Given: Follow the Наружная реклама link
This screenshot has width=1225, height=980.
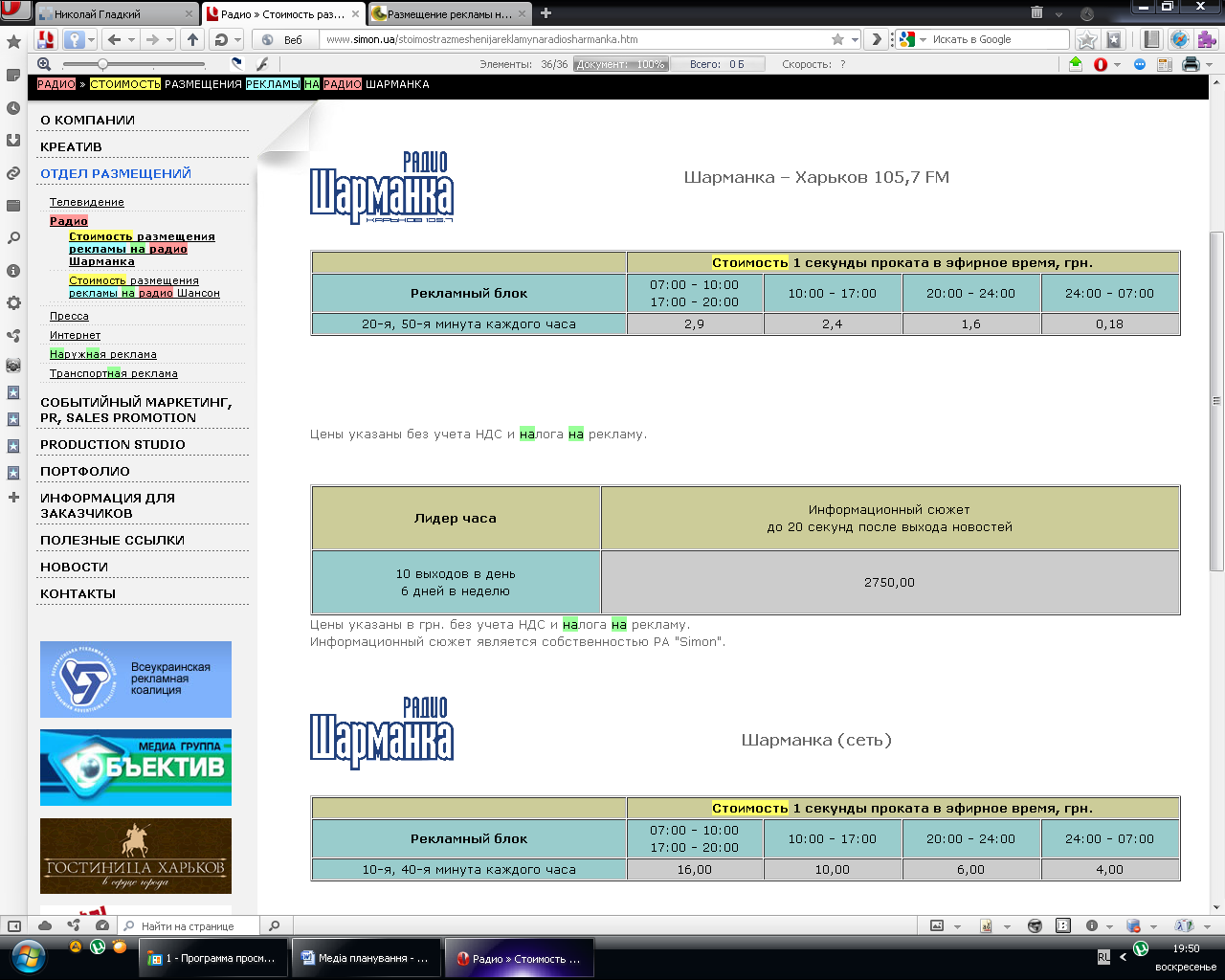Looking at the screenshot, I should coord(103,354).
